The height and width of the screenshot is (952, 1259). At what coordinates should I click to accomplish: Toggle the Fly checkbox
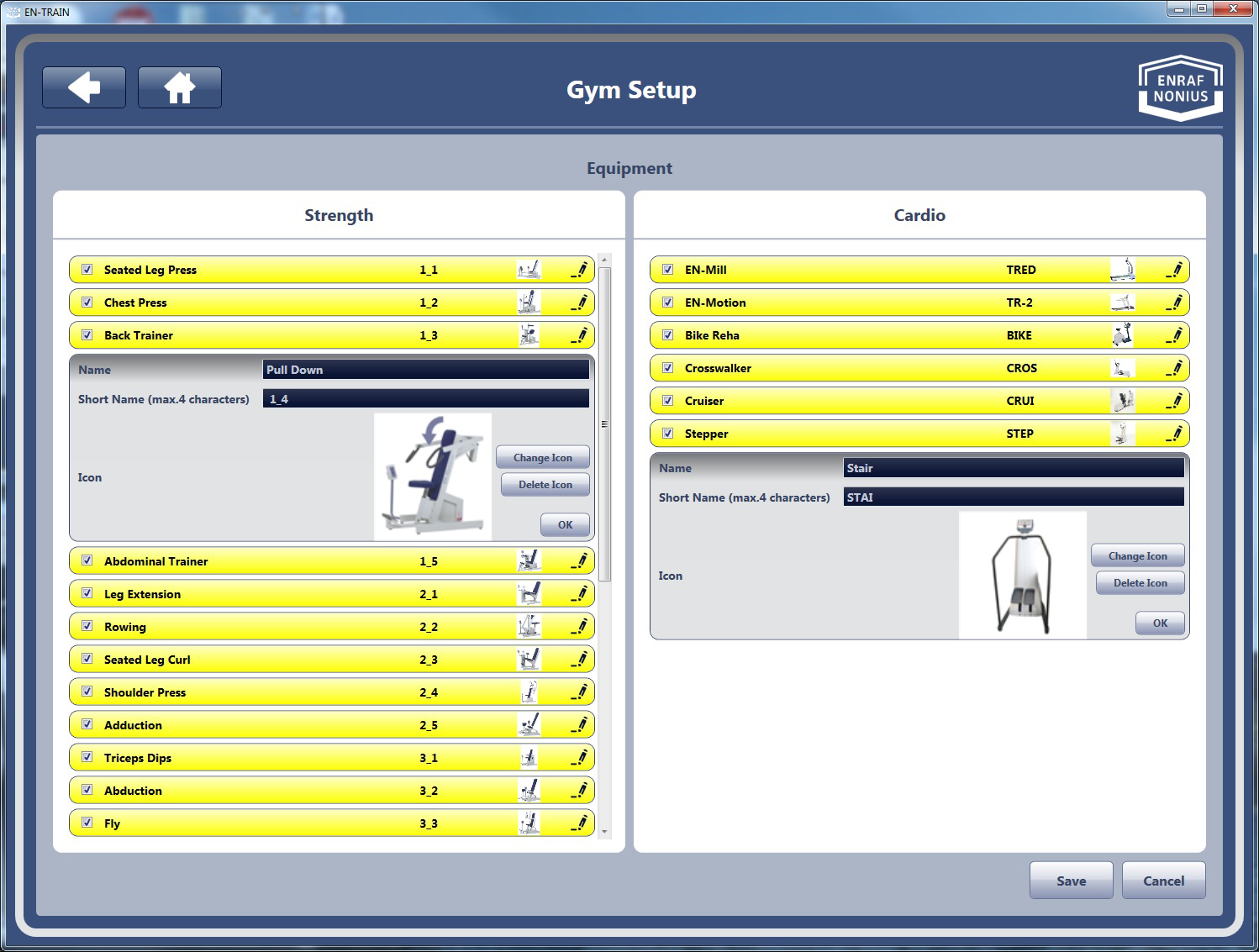pos(87,823)
